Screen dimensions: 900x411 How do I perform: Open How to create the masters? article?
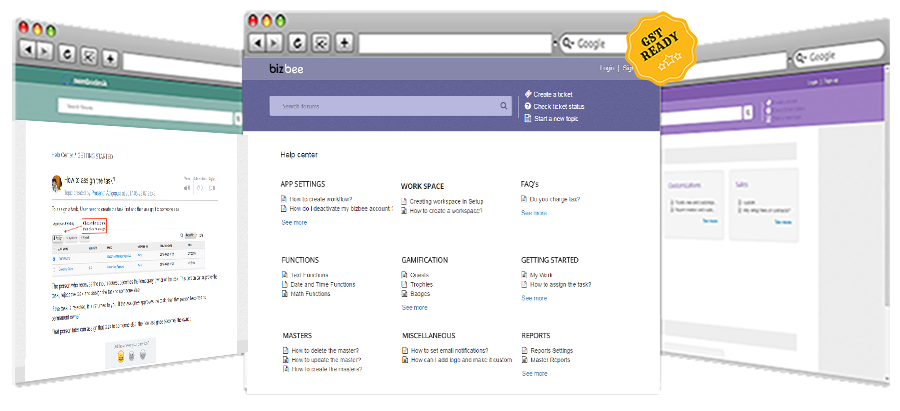327,369
